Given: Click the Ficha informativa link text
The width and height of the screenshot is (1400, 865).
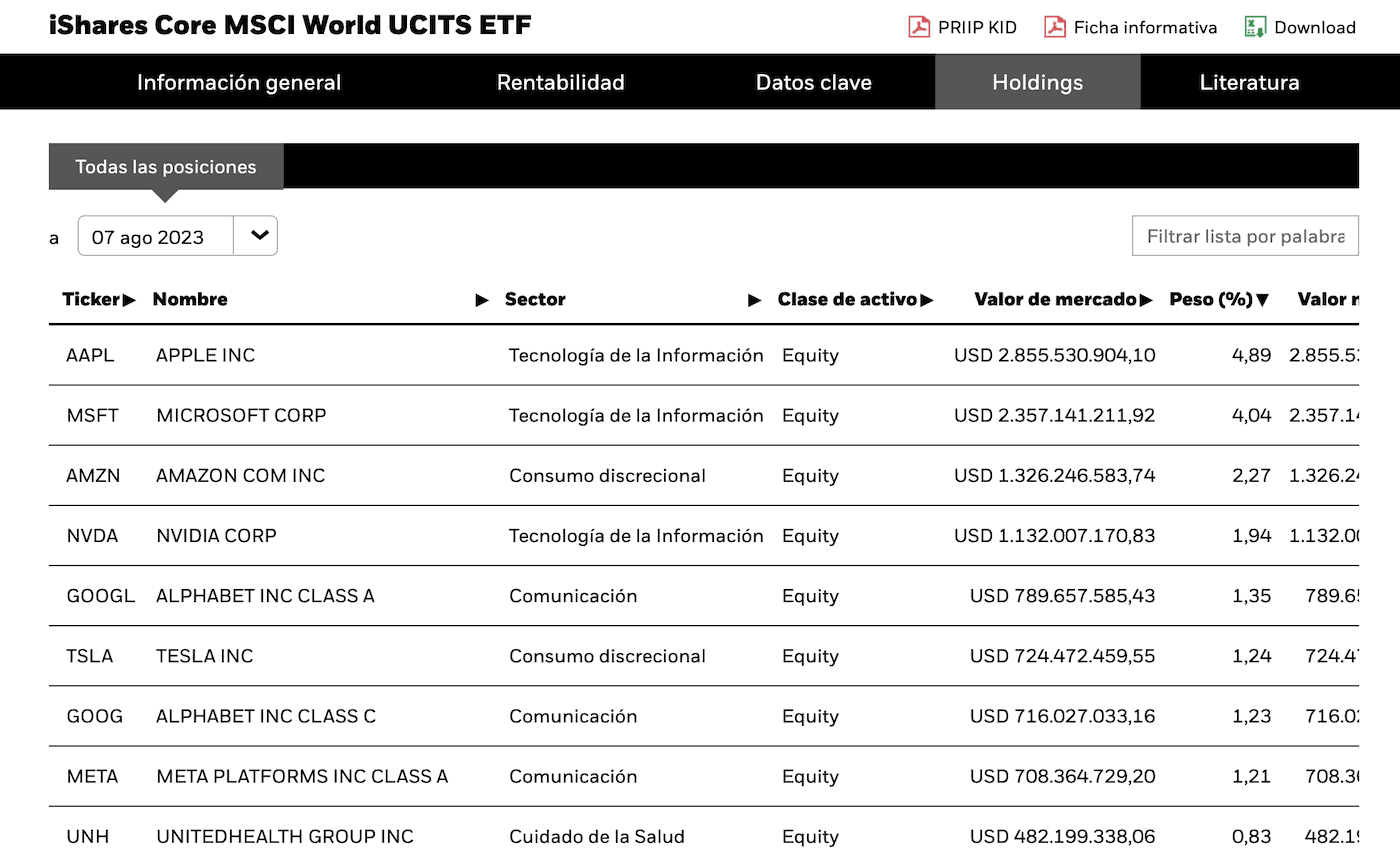Looking at the screenshot, I should pyautogui.click(x=1145, y=28).
